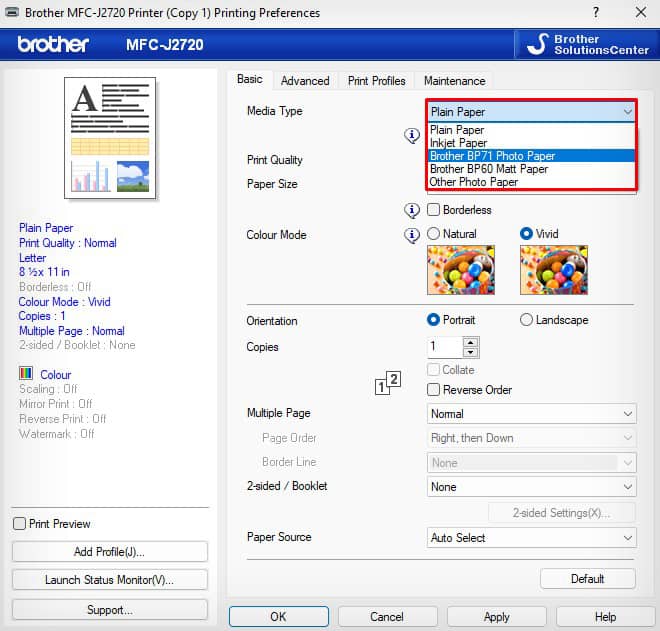Click the Copies number field
Viewport: 660px width, 631px height.
click(x=445, y=347)
